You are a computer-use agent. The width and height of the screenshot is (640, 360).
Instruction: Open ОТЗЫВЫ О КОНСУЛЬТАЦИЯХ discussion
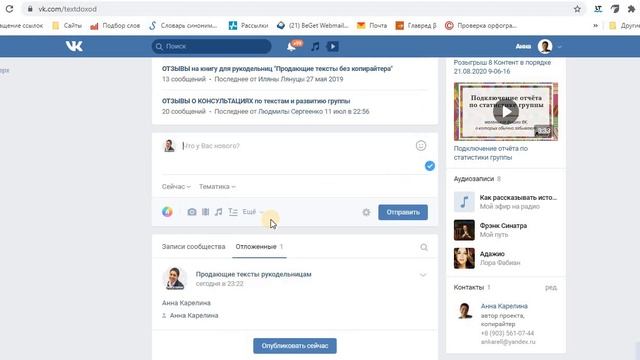[x=256, y=101]
